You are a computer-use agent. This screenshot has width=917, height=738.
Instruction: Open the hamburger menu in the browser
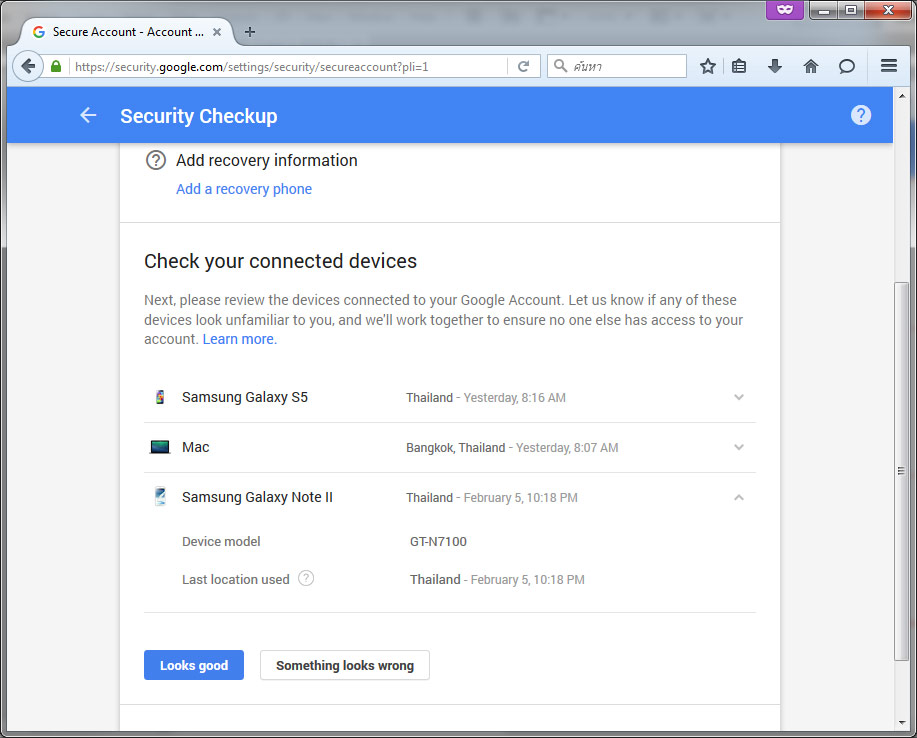(x=889, y=65)
